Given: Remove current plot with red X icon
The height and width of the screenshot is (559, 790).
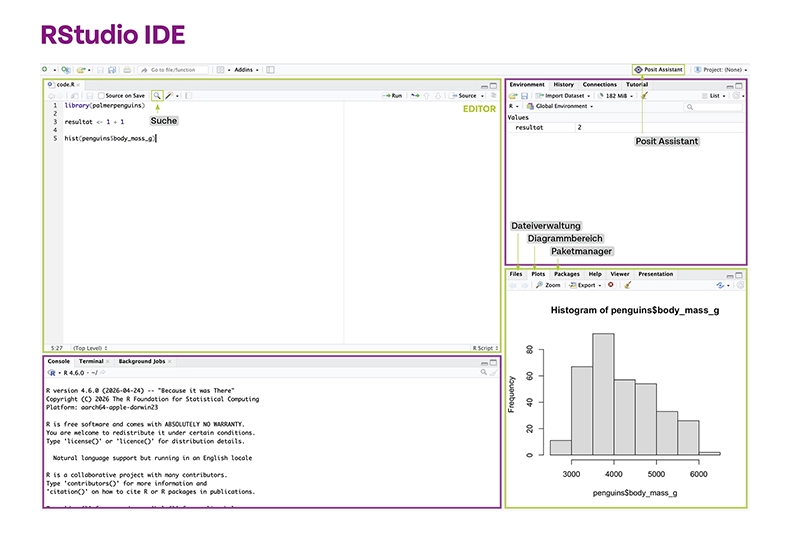Looking at the screenshot, I should pyautogui.click(x=611, y=285).
